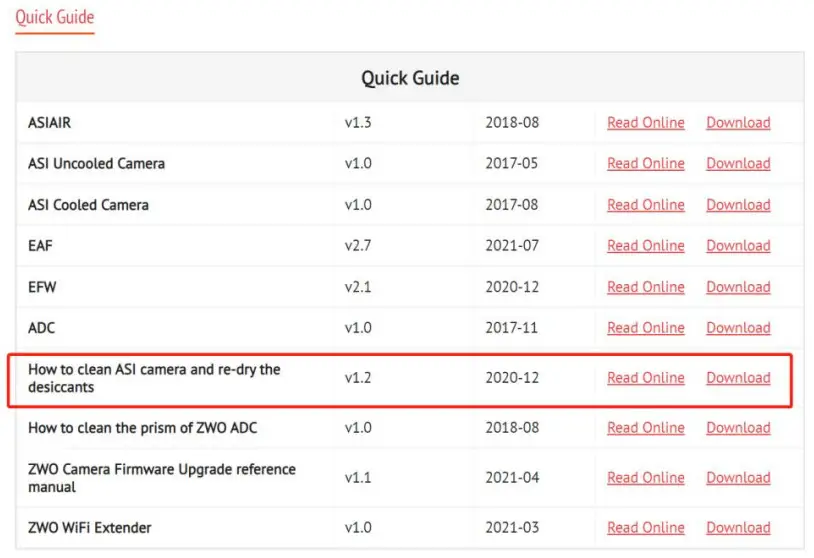Download the ZWO WiFi Extender guide

pos(738,528)
